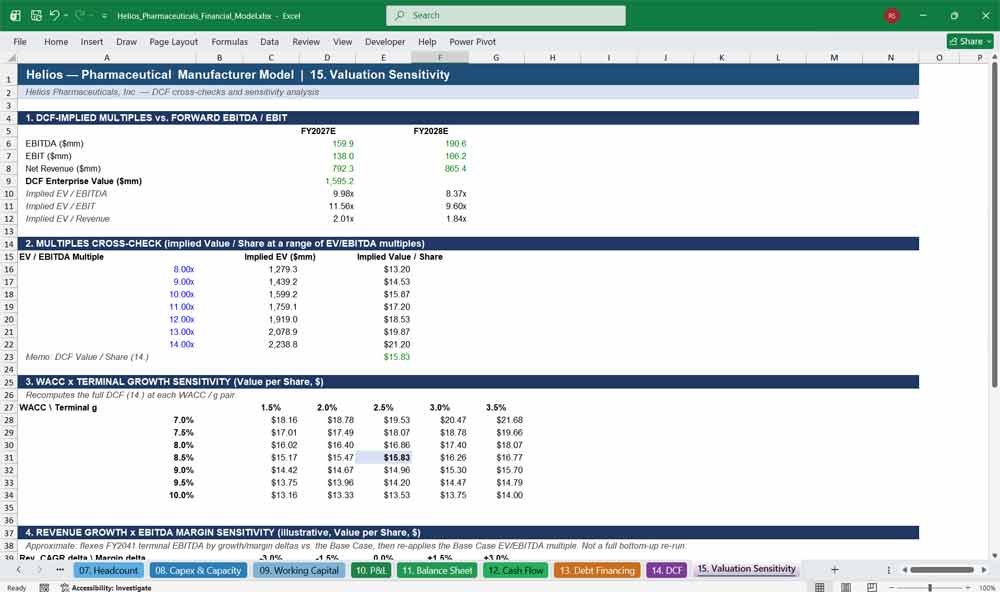Switch to 12. Cash Flow sheet tab
Screen dimensions: 1000x592
point(515,570)
